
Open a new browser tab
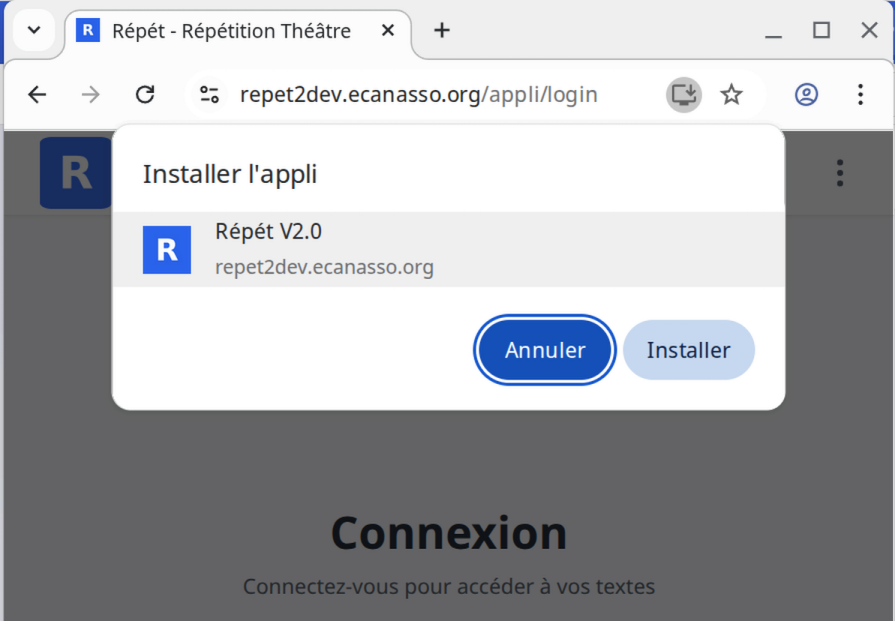click(441, 30)
